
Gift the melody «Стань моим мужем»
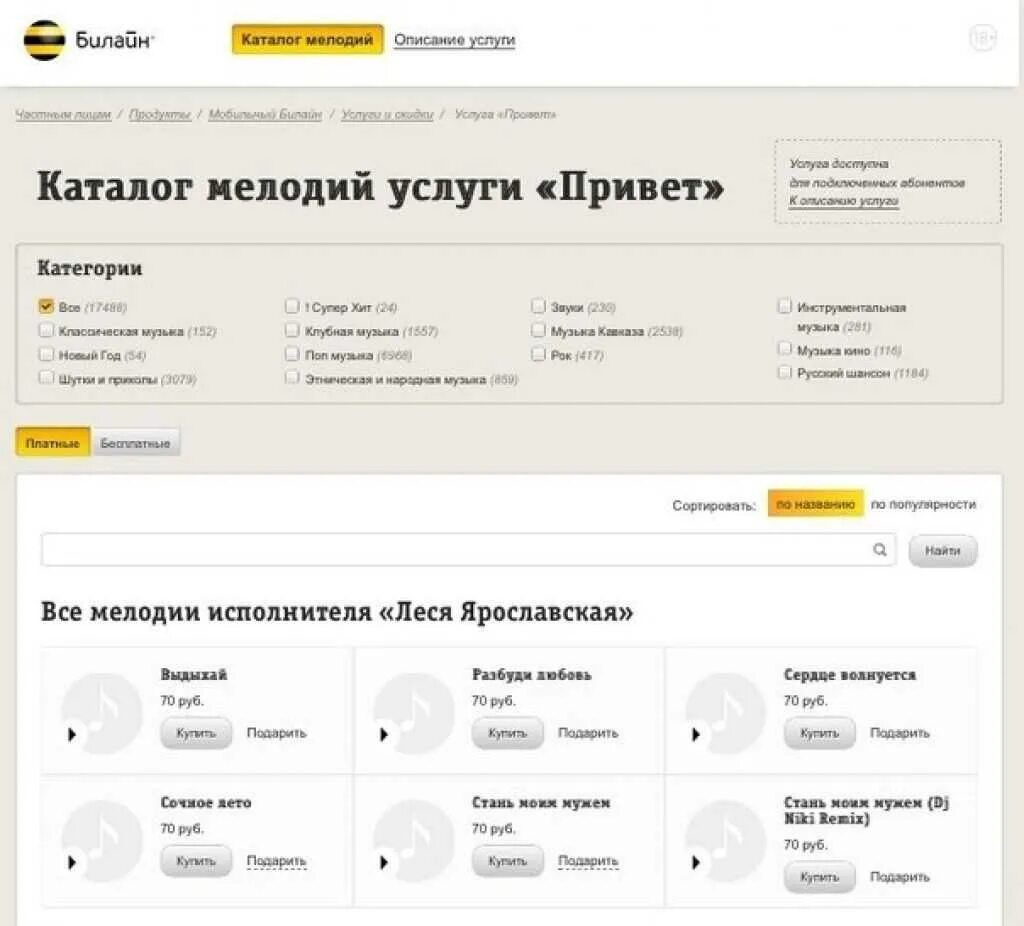point(588,861)
